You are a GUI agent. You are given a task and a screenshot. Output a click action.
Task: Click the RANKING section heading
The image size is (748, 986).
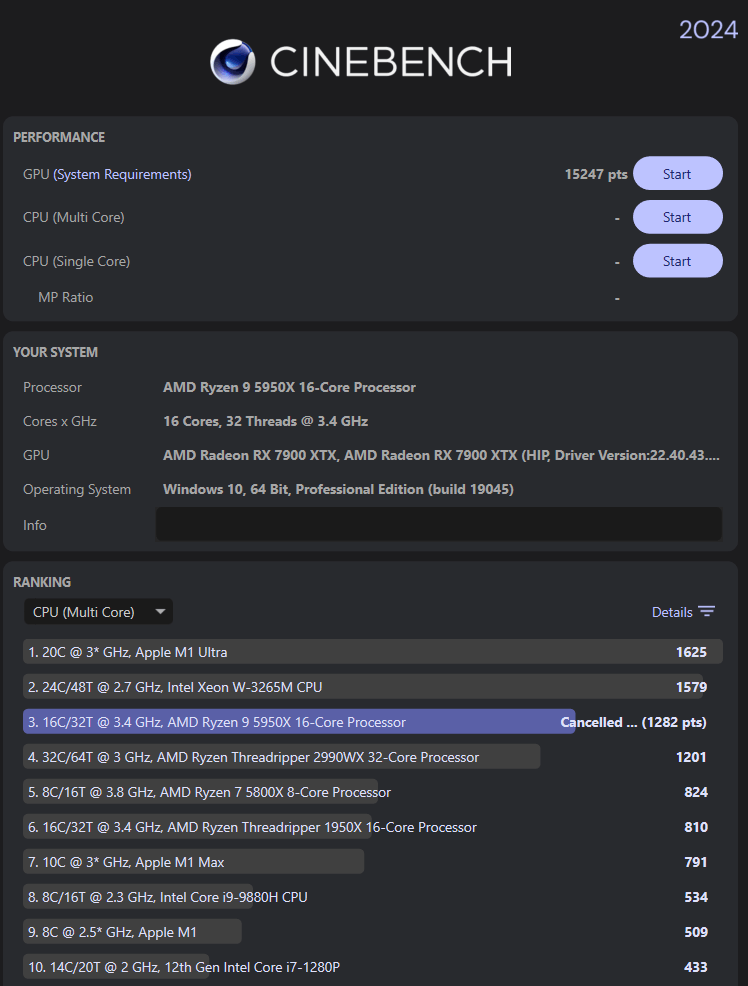pyautogui.click(x=42, y=582)
